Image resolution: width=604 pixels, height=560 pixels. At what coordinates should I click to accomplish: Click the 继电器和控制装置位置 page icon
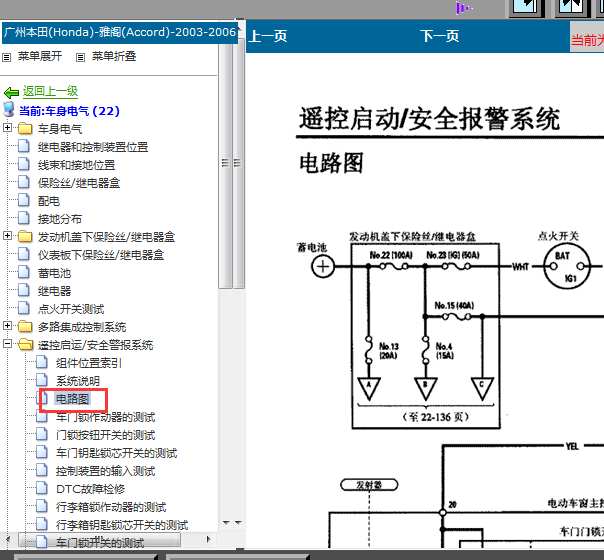tap(24, 146)
